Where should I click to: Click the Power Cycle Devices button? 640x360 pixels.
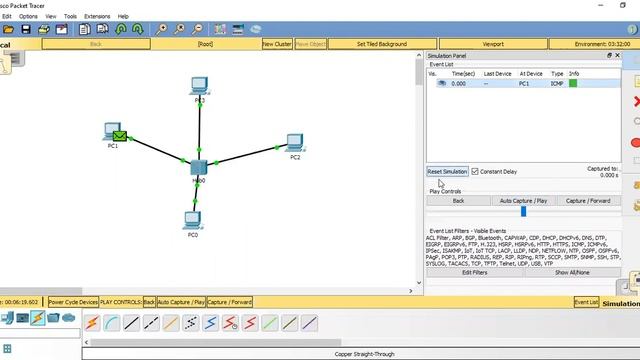(x=73, y=302)
